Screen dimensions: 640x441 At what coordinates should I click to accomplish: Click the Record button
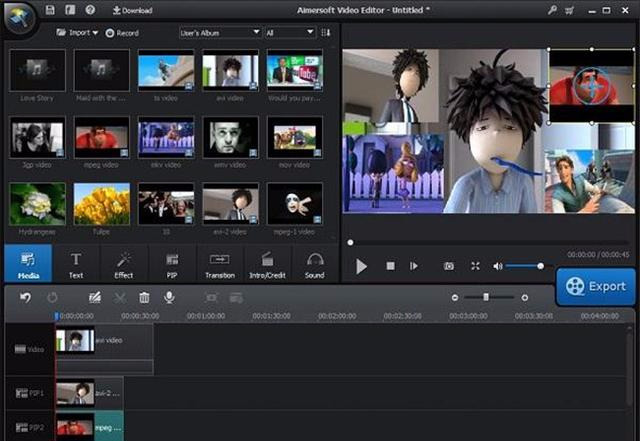click(x=122, y=33)
